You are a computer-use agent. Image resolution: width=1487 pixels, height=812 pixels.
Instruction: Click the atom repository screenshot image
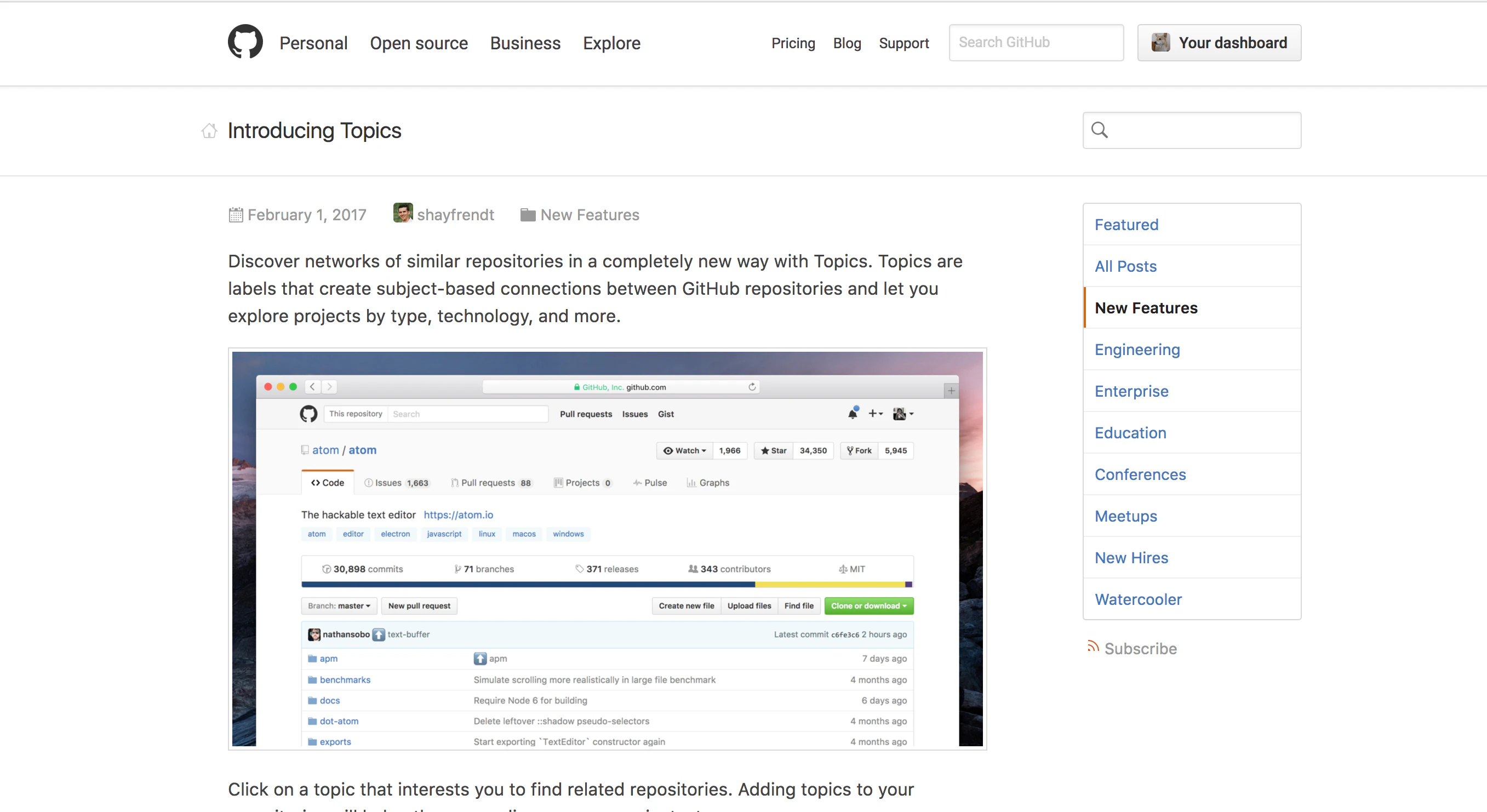click(x=607, y=548)
